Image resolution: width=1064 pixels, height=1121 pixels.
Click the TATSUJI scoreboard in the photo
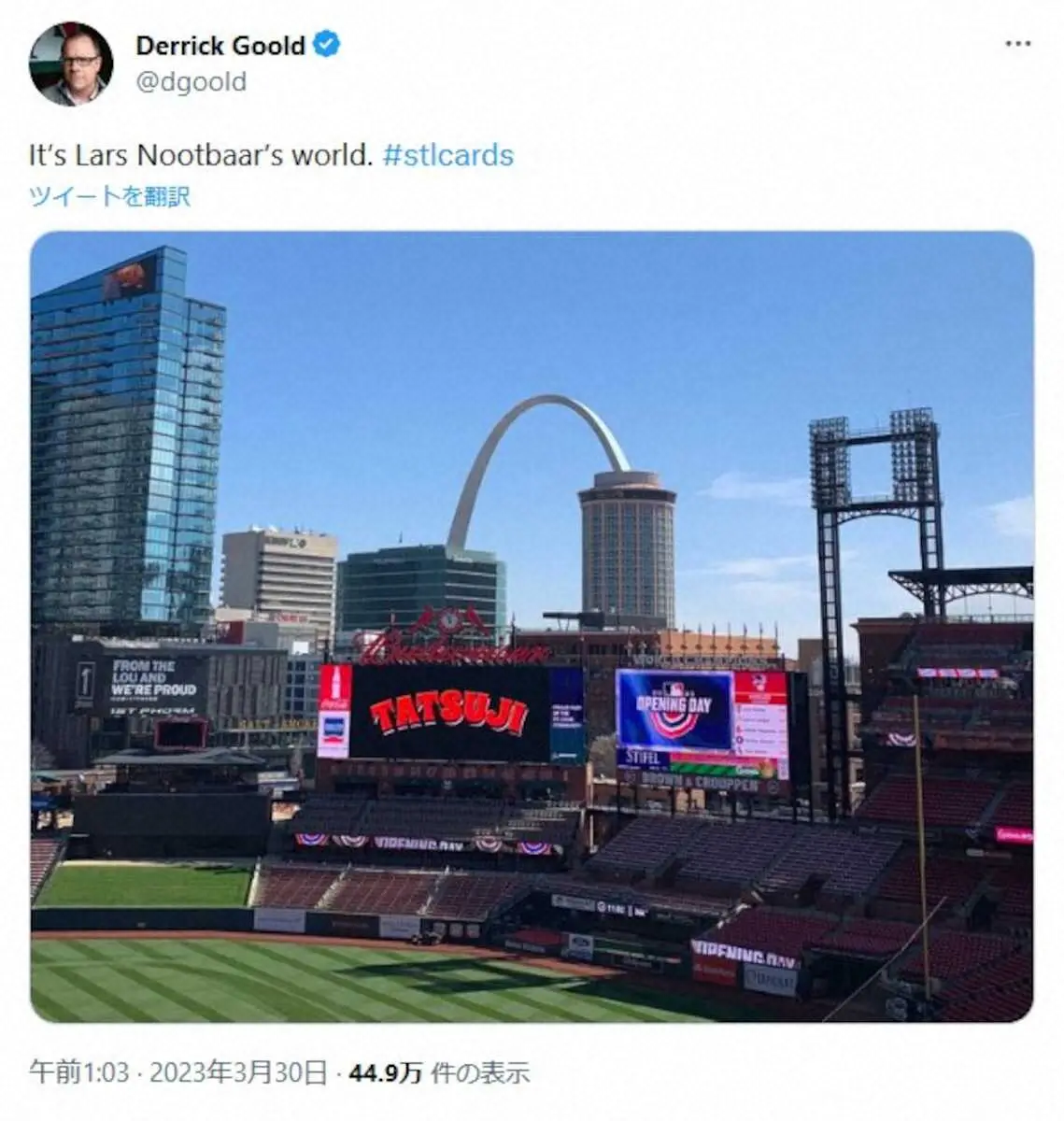point(450,714)
